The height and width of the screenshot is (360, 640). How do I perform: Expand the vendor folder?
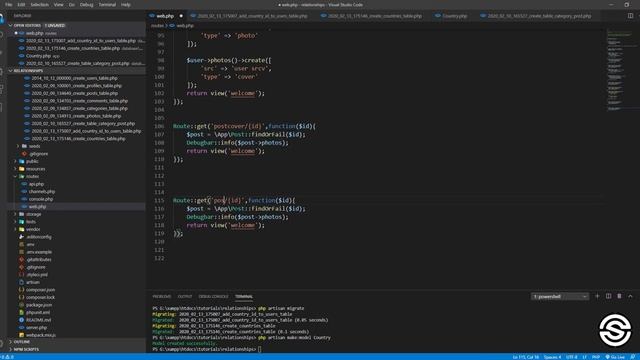tap(16, 229)
